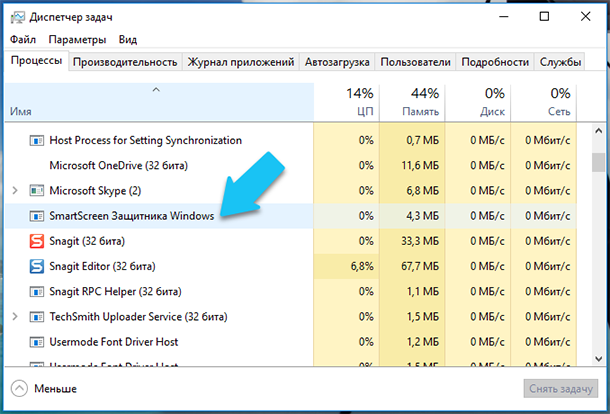Select the Microsoft OneDrive (32 бита) row
This screenshot has height=414, width=610.
pyautogui.click(x=291, y=165)
